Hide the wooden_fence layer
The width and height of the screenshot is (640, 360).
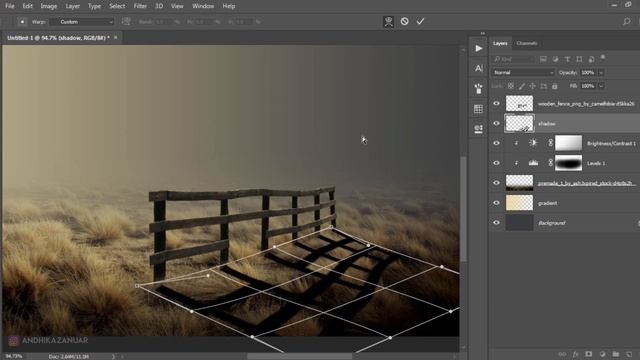496,104
